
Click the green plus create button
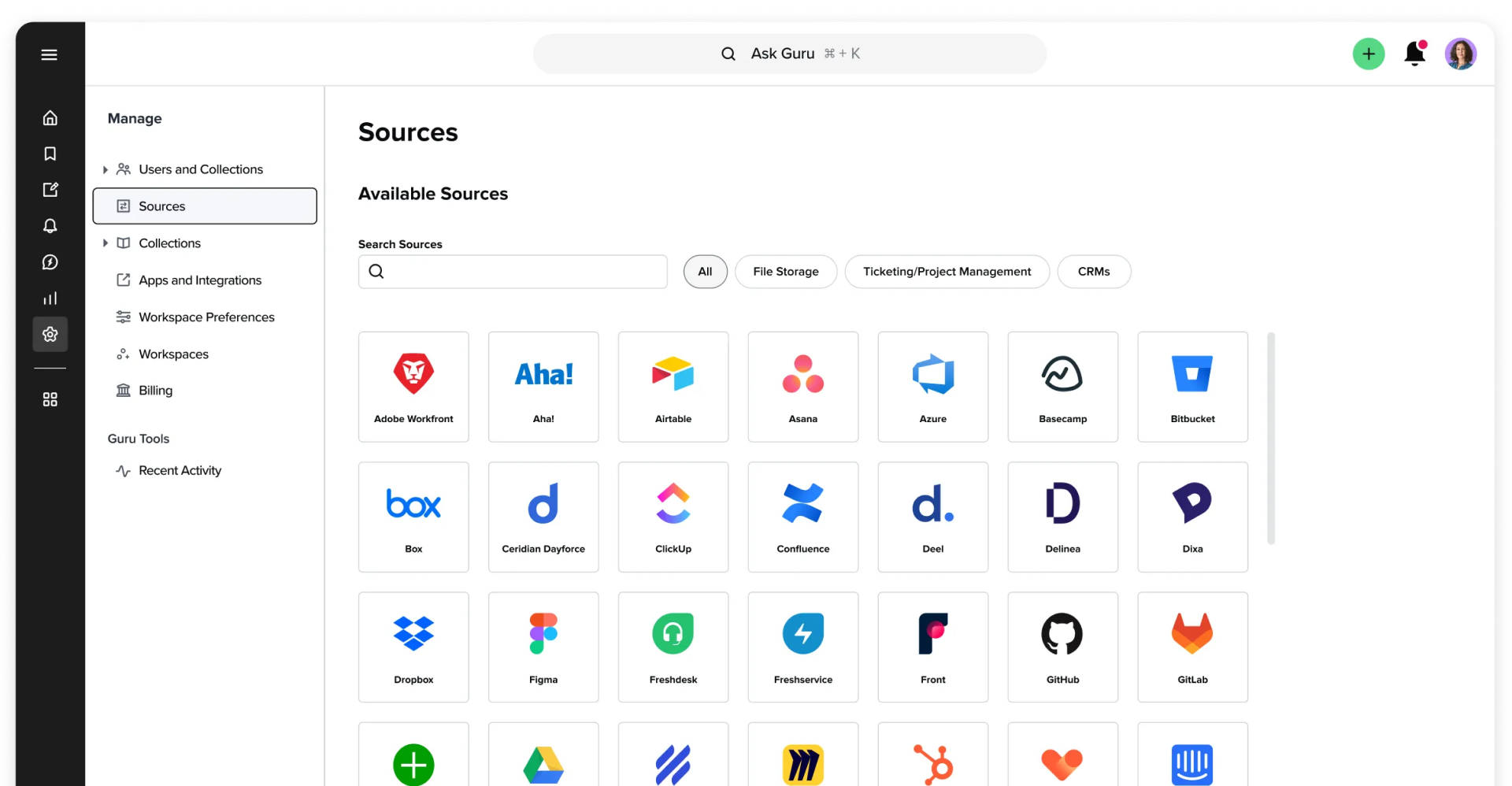click(x=1369, y=54)
